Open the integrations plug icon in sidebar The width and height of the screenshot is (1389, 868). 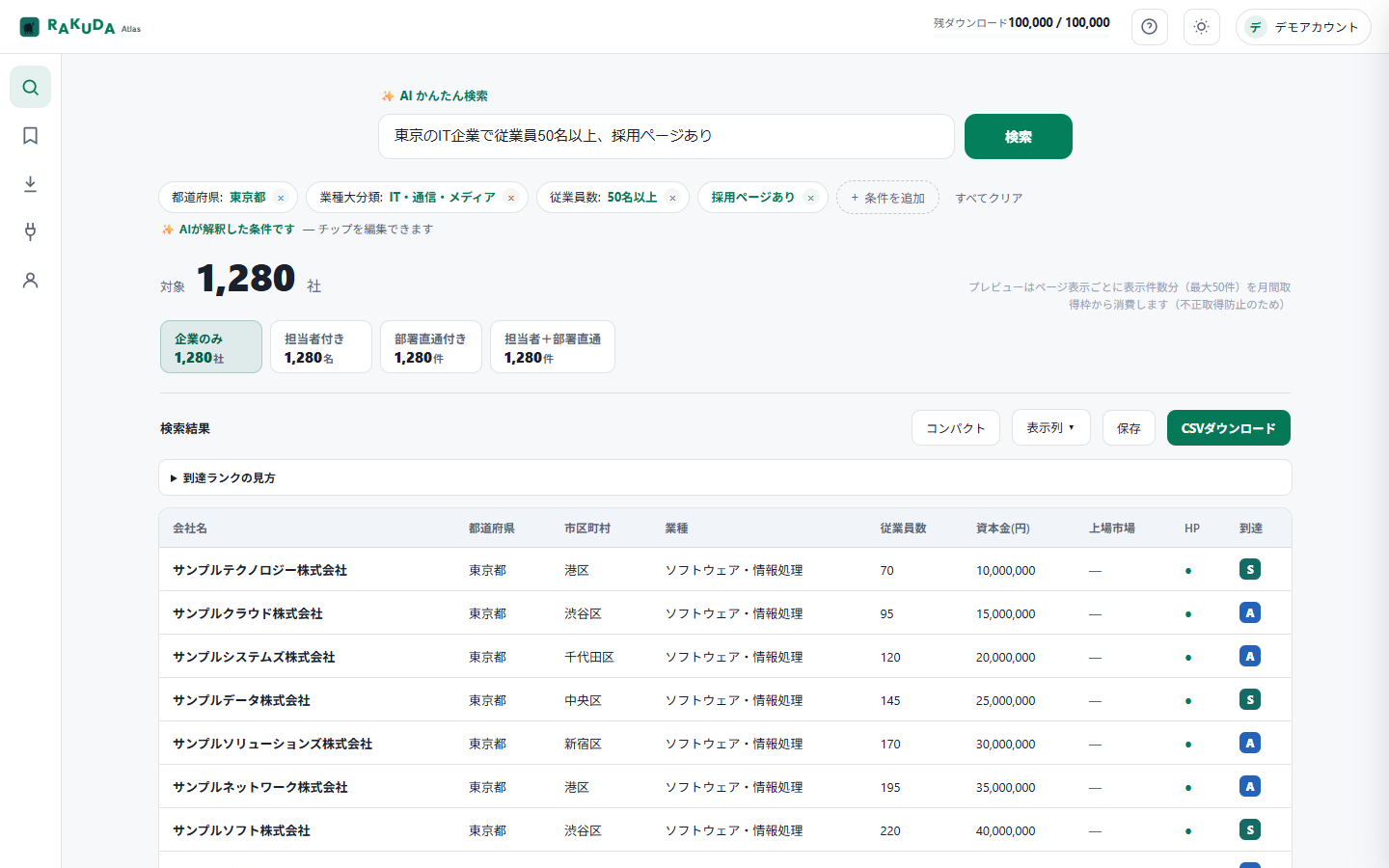[x=30, y=232]
